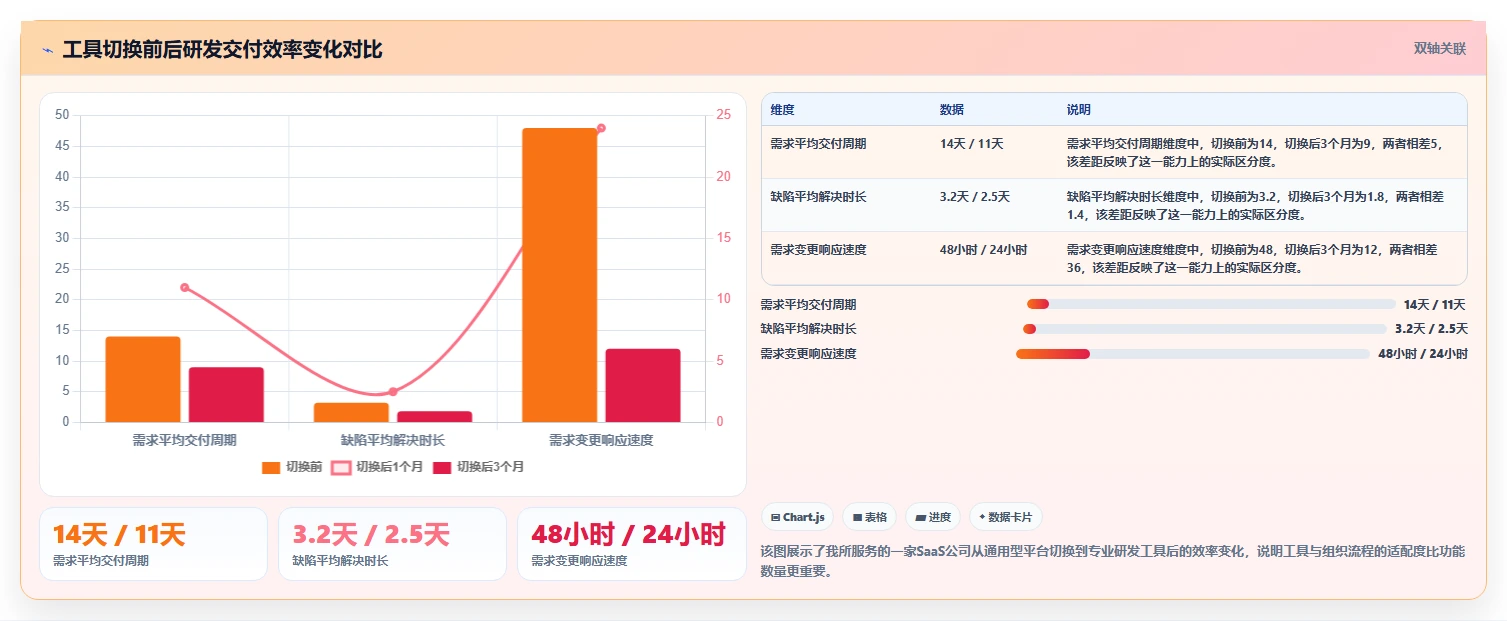Click the pink 切换后1个月 legend swatch
Viewport: 1507px width, 621px height.
click(341, 467)
